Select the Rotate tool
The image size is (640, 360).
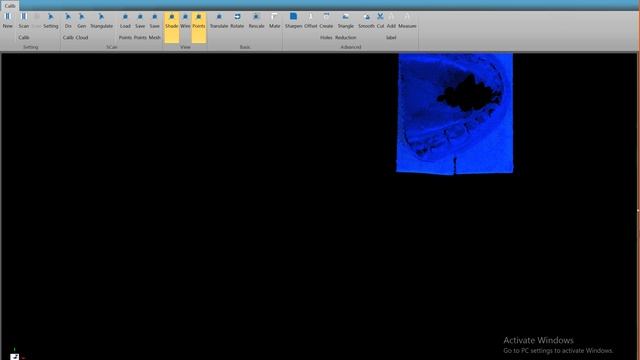237,21
